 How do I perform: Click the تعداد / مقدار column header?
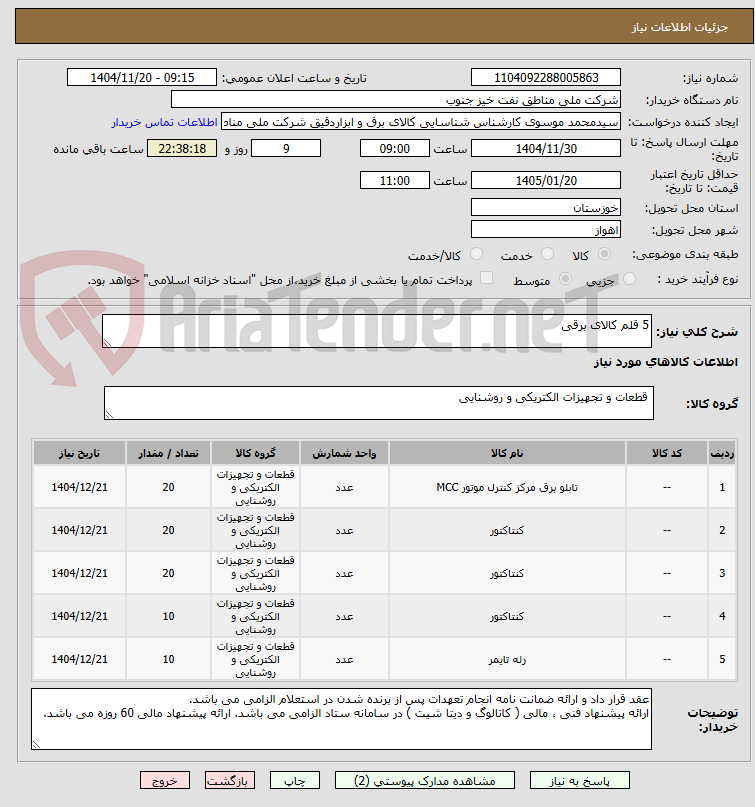pos(168,453)
